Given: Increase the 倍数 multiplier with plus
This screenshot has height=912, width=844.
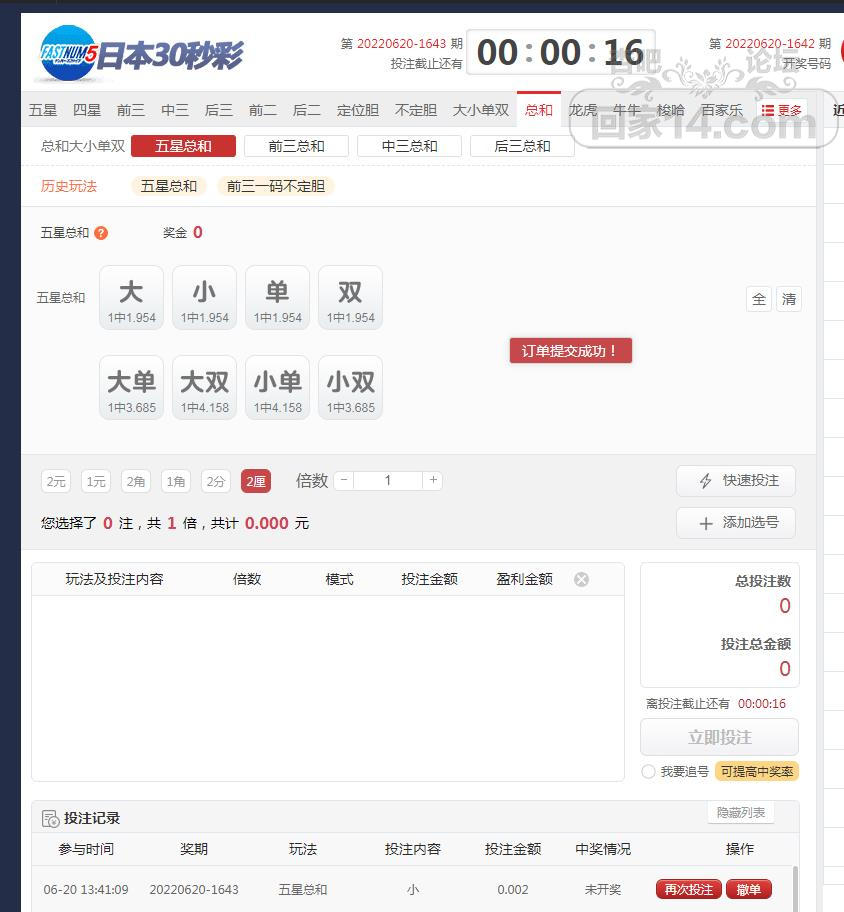Looking at the screenshot, I should (x=433, y=480).
